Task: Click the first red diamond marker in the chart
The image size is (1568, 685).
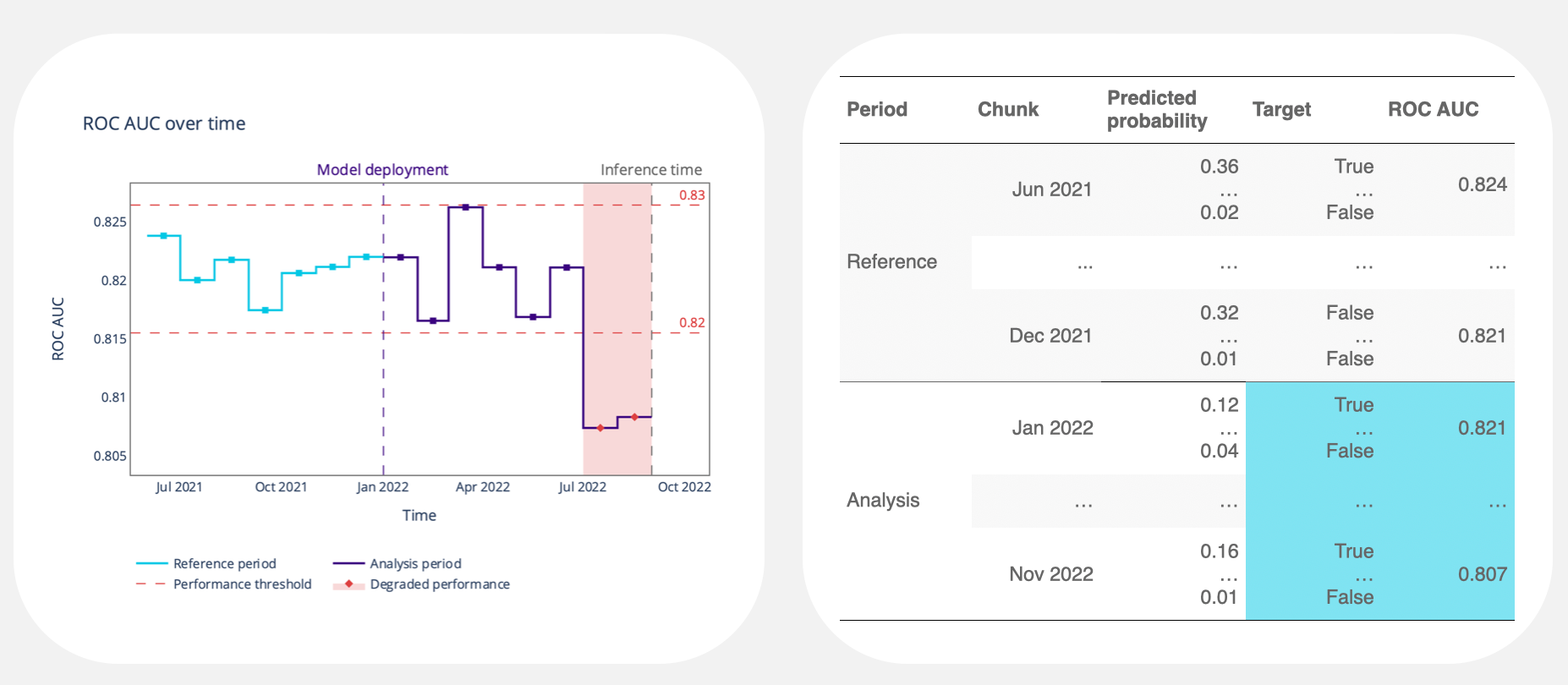Action: pyautogui.click(x=600, y=428)
